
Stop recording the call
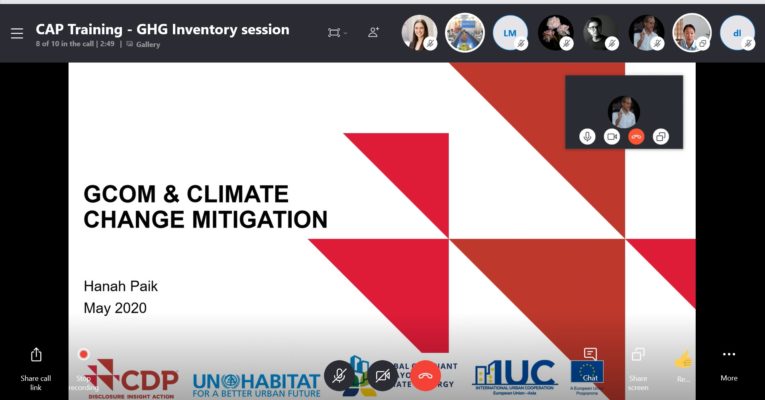coord(83,369)
